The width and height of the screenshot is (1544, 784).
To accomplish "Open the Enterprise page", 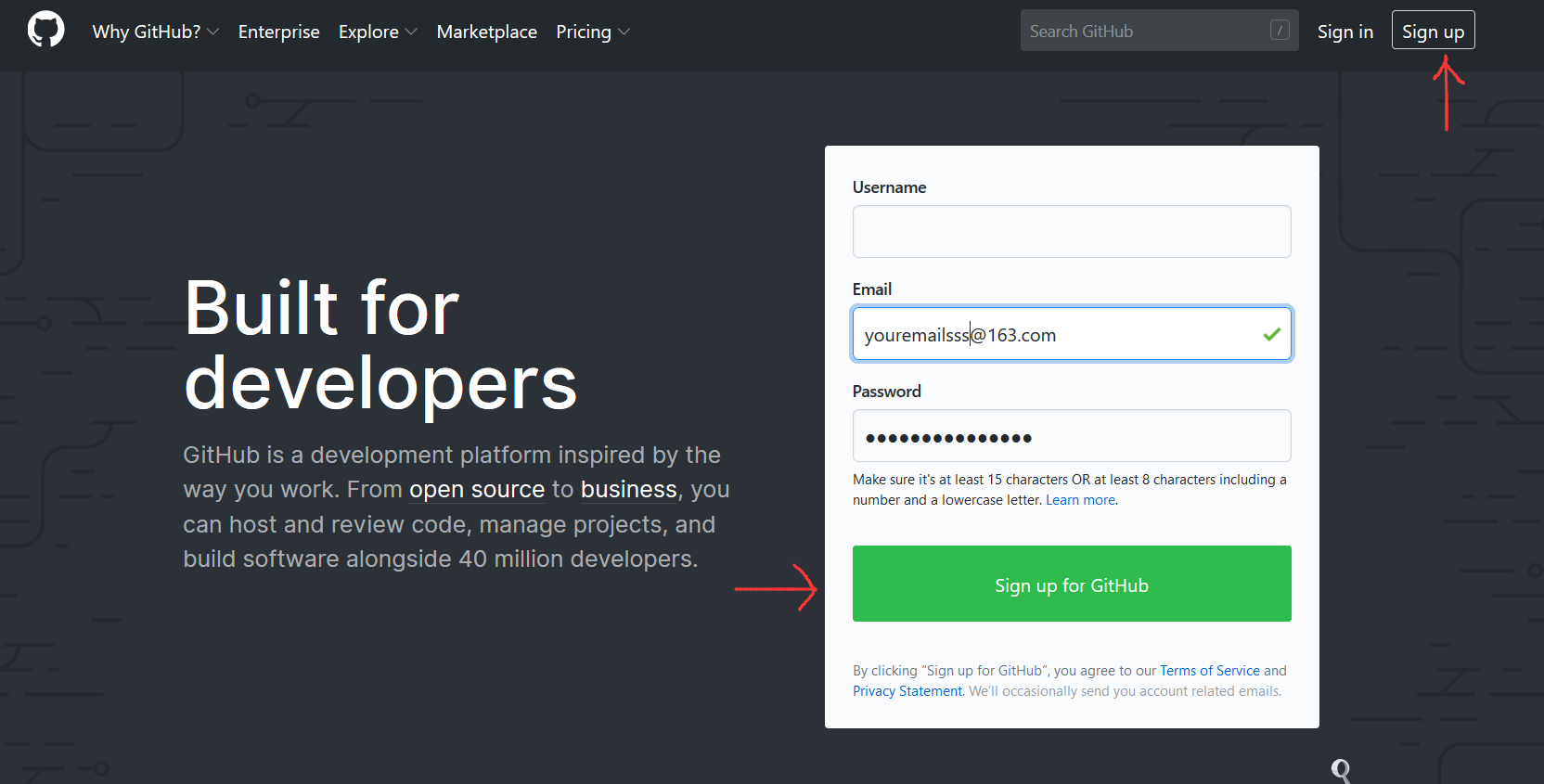I will [x=278, y=32].
